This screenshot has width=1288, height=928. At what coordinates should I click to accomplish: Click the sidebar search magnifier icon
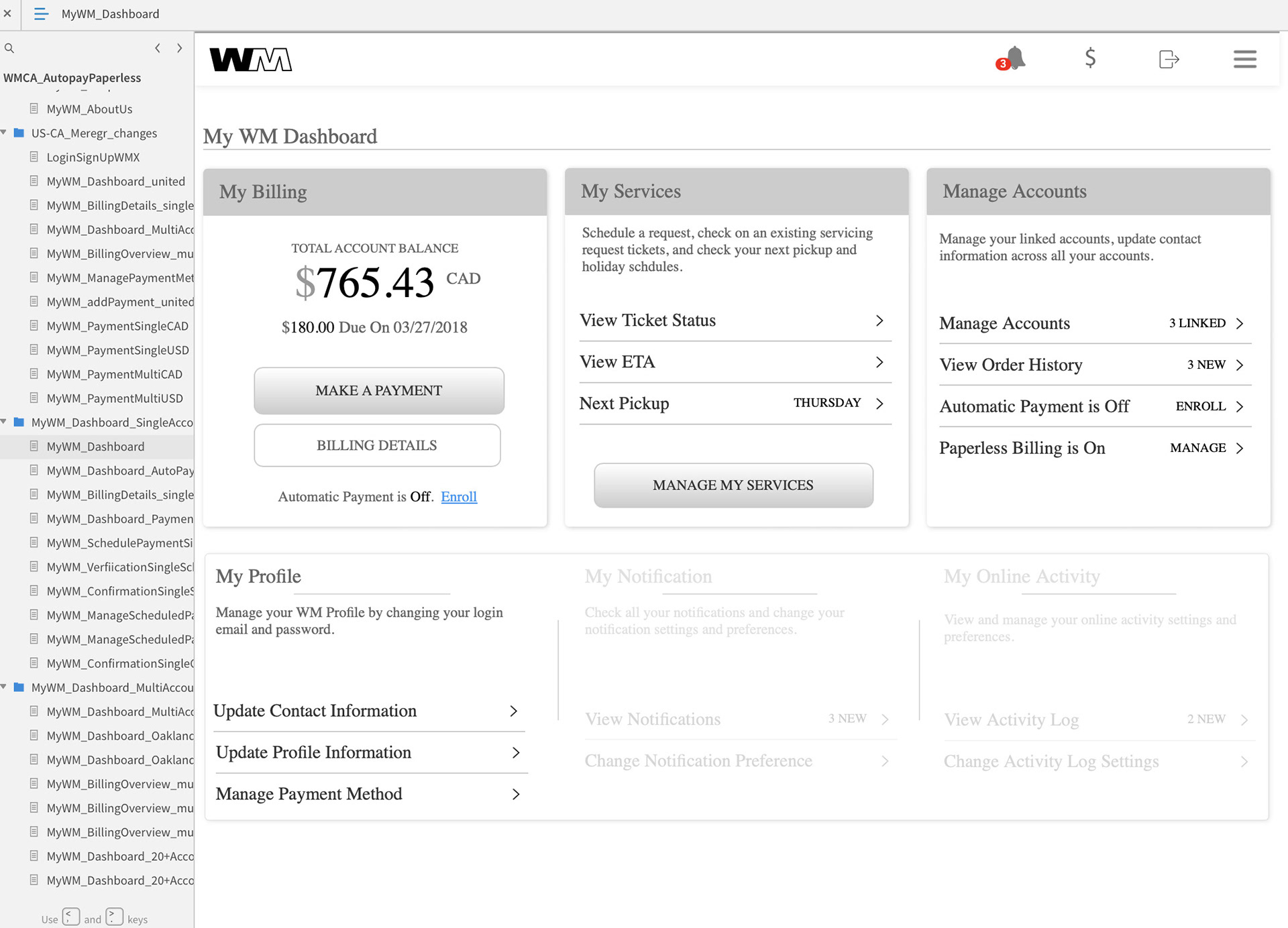coord(9,48)
